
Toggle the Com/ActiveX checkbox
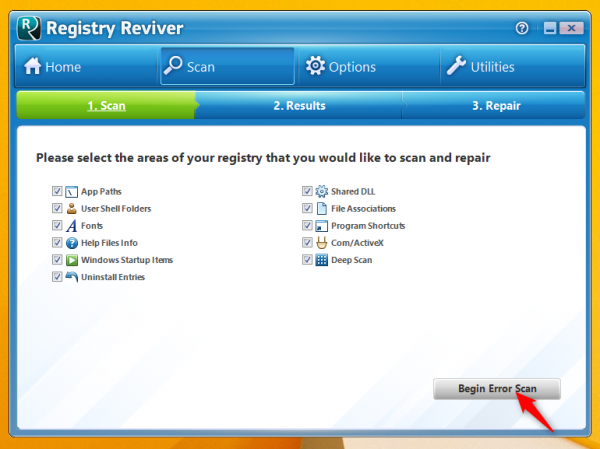coord(307,242)
